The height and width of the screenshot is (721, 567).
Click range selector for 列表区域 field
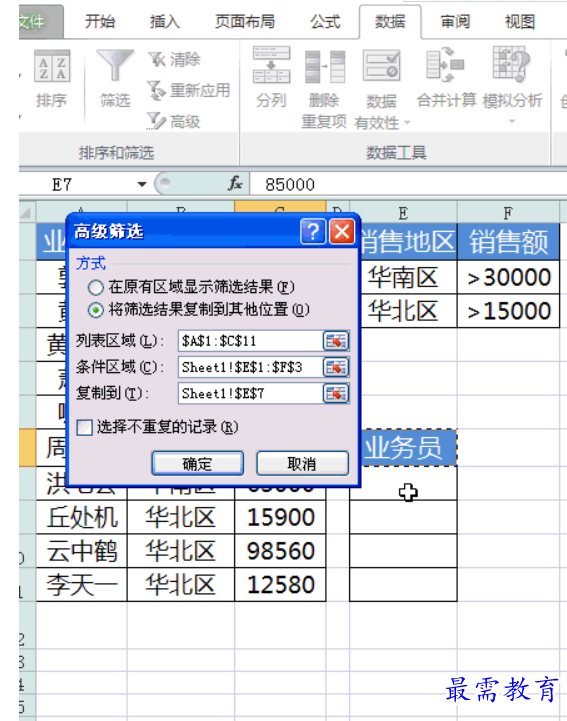click(336, 341)
